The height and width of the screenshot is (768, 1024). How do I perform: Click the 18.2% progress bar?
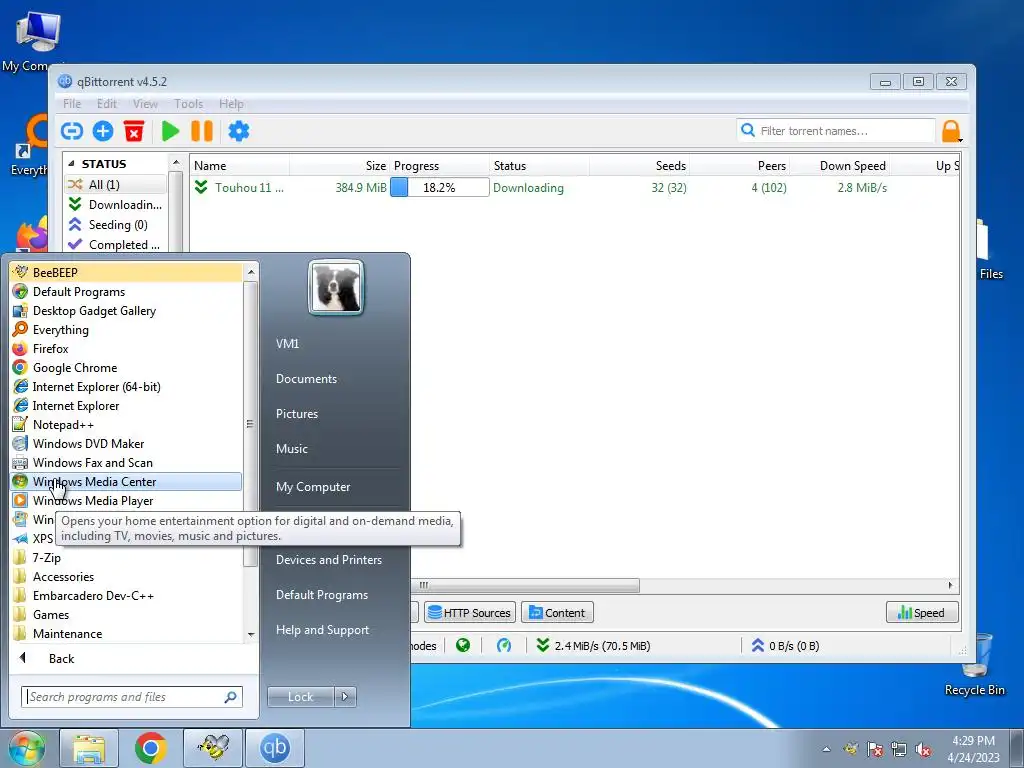pyautogui.click(x=440, y=187)
